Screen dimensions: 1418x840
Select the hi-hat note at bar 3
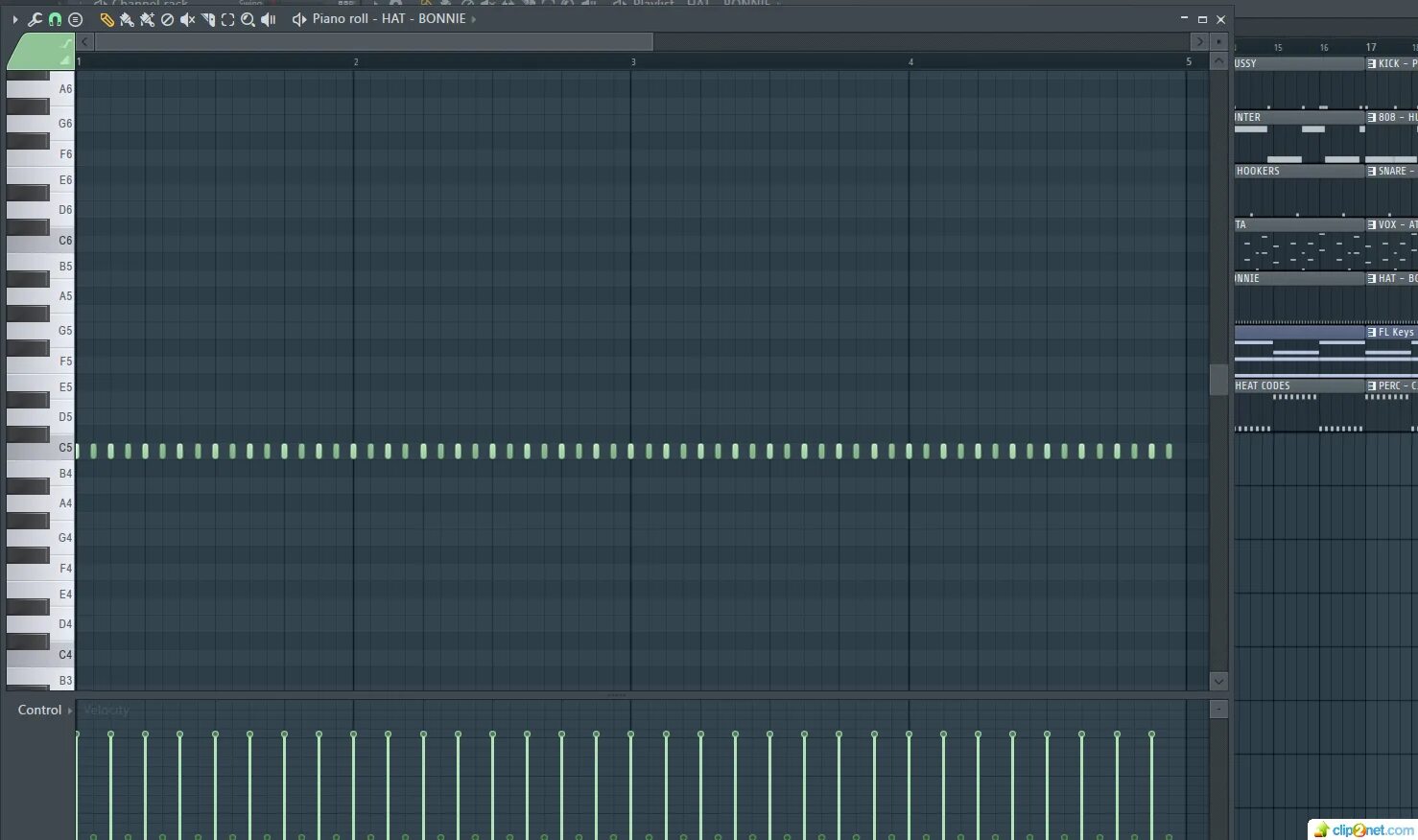631,451
